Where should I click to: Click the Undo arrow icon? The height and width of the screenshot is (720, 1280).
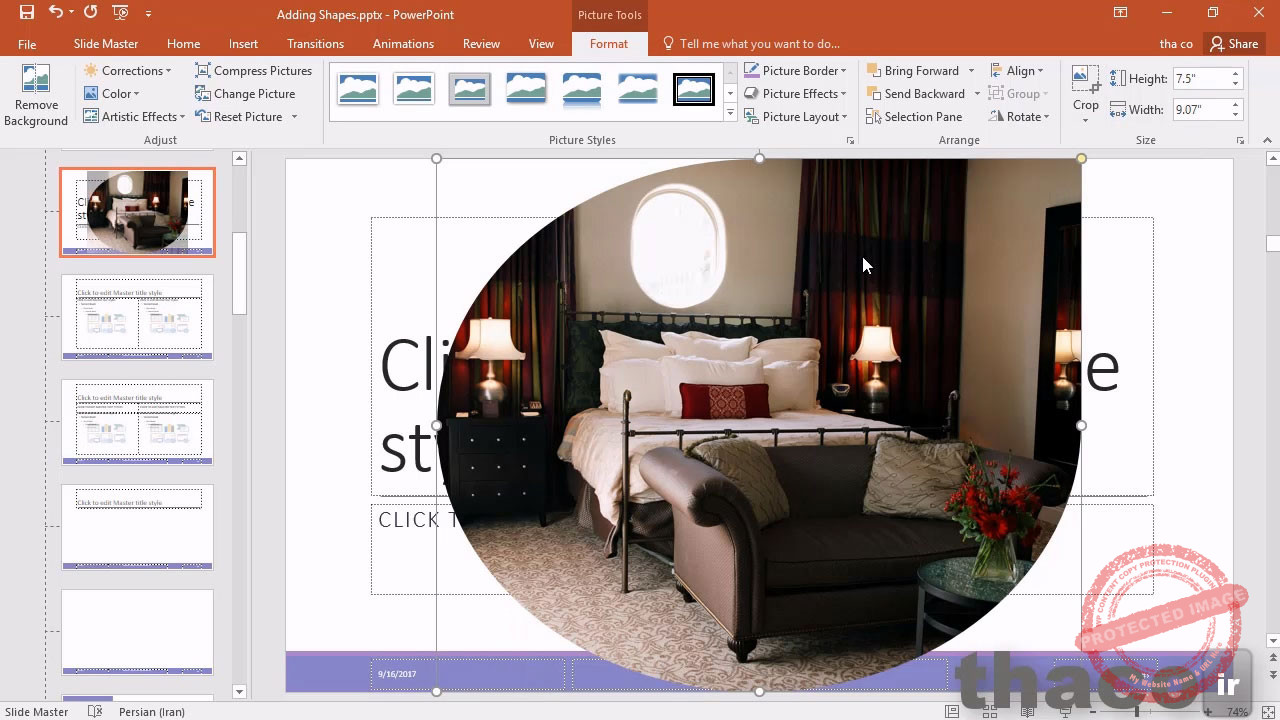click(56, 13)
